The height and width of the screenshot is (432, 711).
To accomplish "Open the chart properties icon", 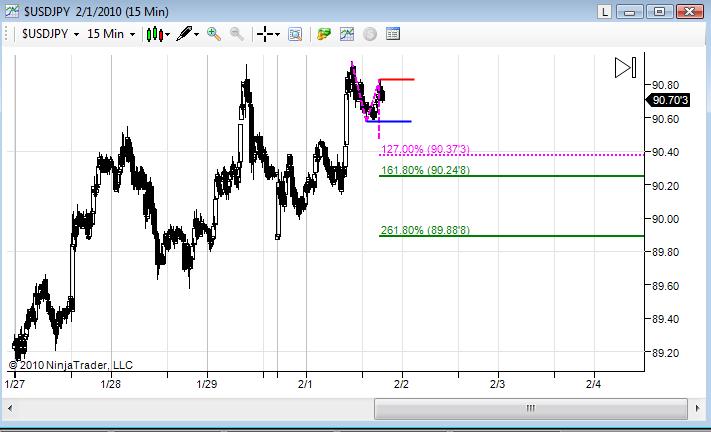I will [x=393, y=34].
